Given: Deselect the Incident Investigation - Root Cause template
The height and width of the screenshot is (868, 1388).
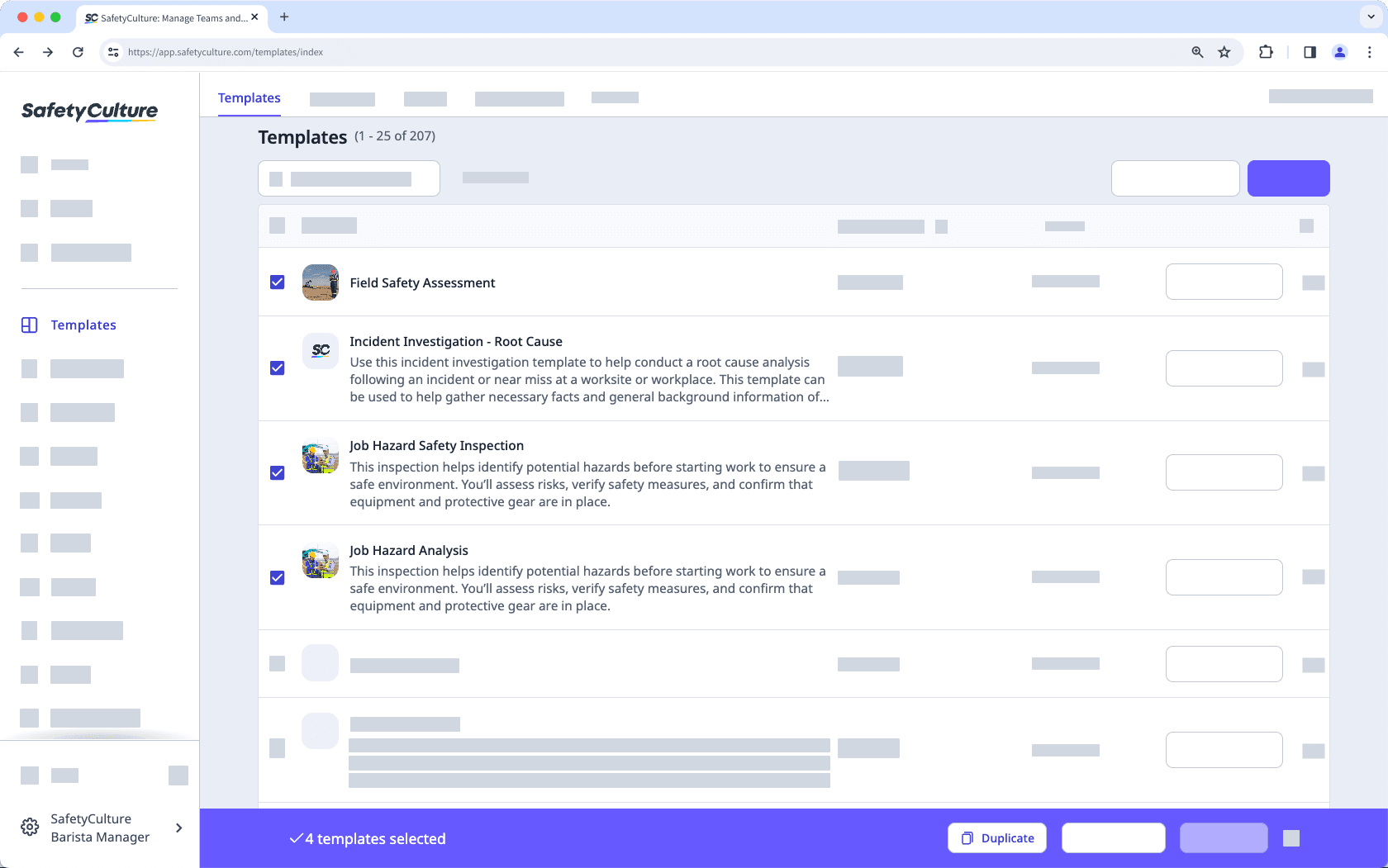Looking at the screenshot, I should 277,368.
